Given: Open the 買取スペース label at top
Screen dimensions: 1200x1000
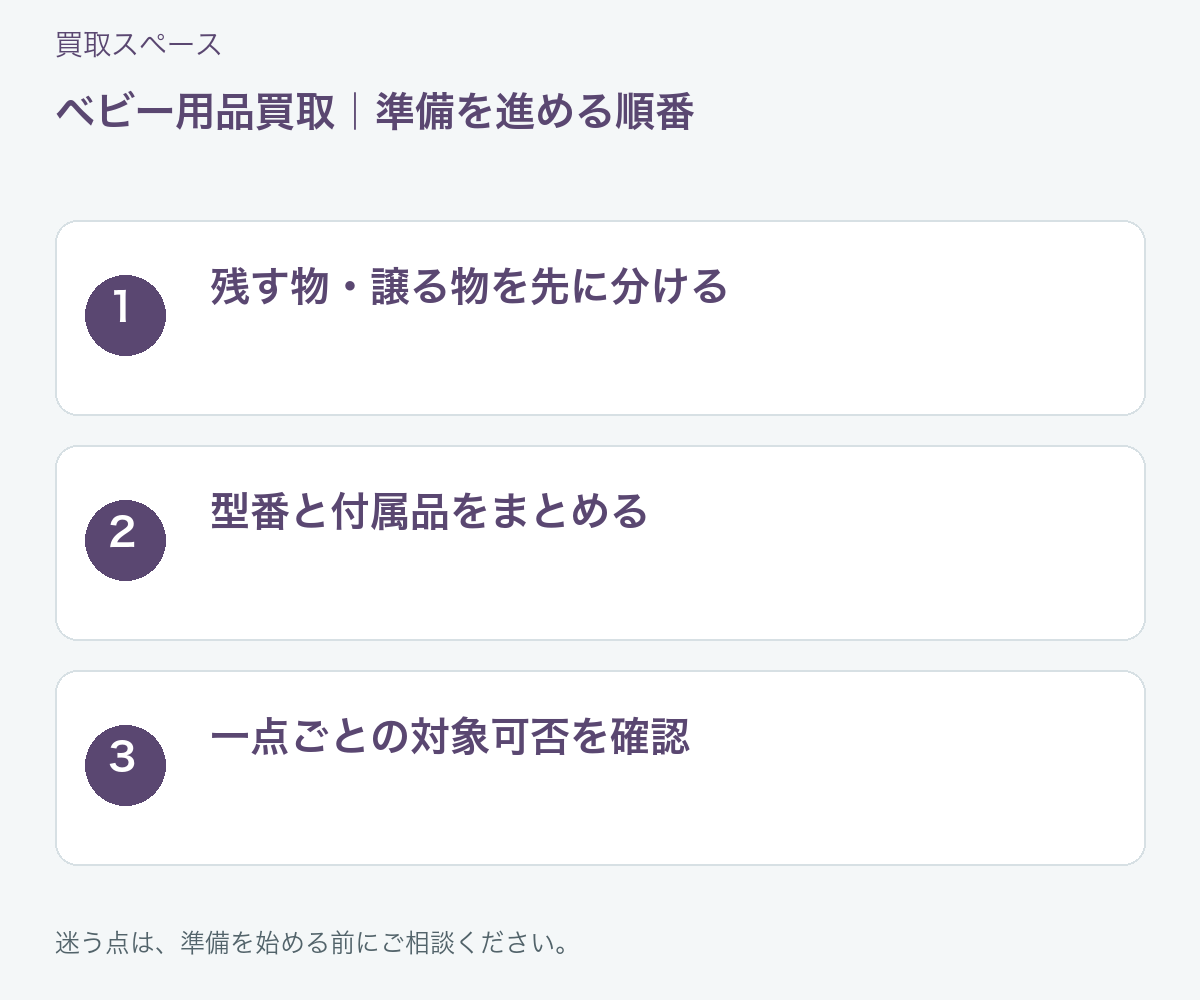Looking at the screenshot, I should coord(138,45).
